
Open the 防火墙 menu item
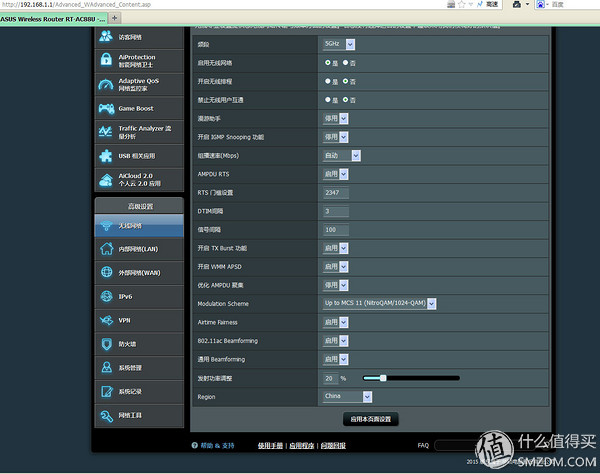tap(139, 344)
